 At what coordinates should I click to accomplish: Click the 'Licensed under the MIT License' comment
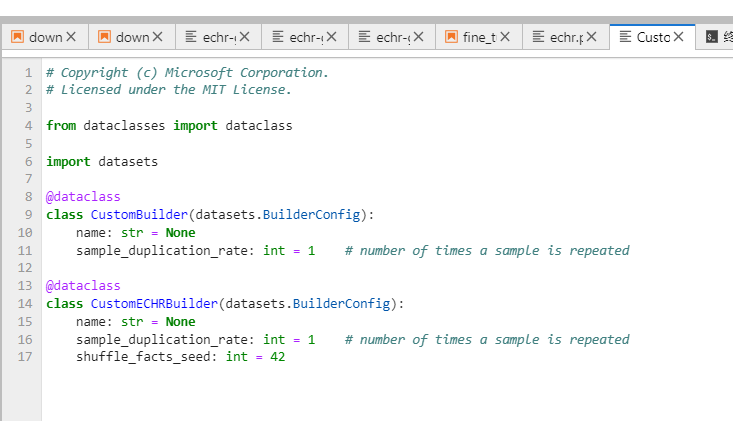click(x=169, y=90)
